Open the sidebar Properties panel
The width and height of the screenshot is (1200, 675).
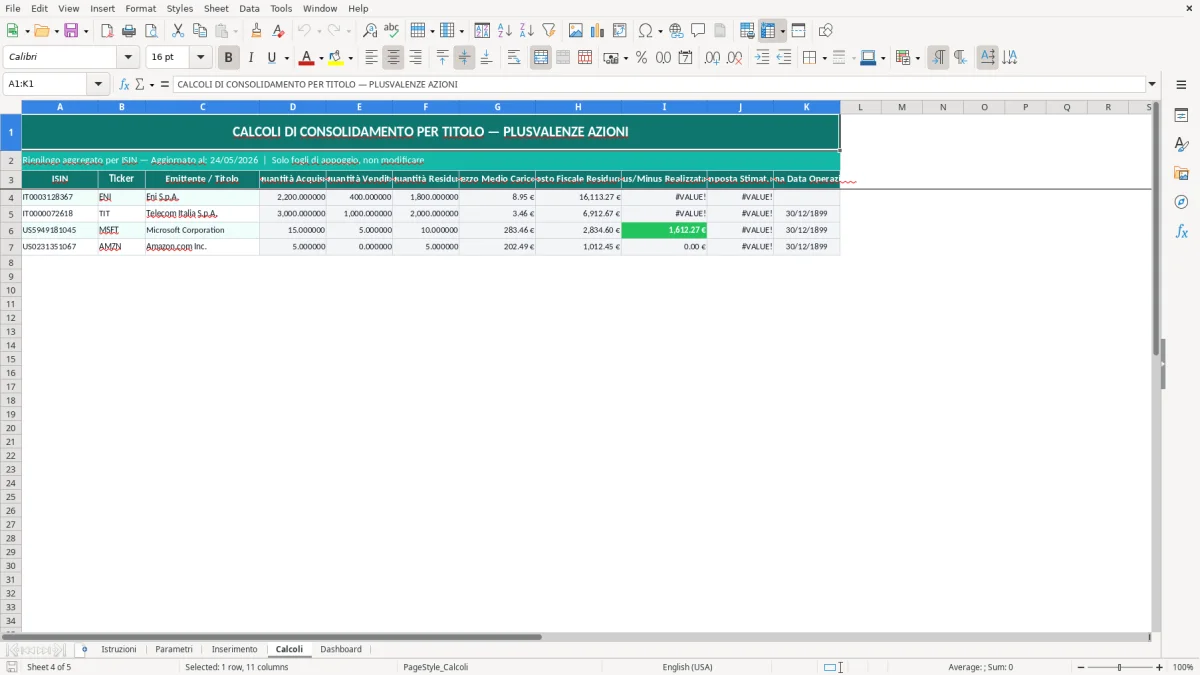pyautogui.click(x=1181, y=115)
